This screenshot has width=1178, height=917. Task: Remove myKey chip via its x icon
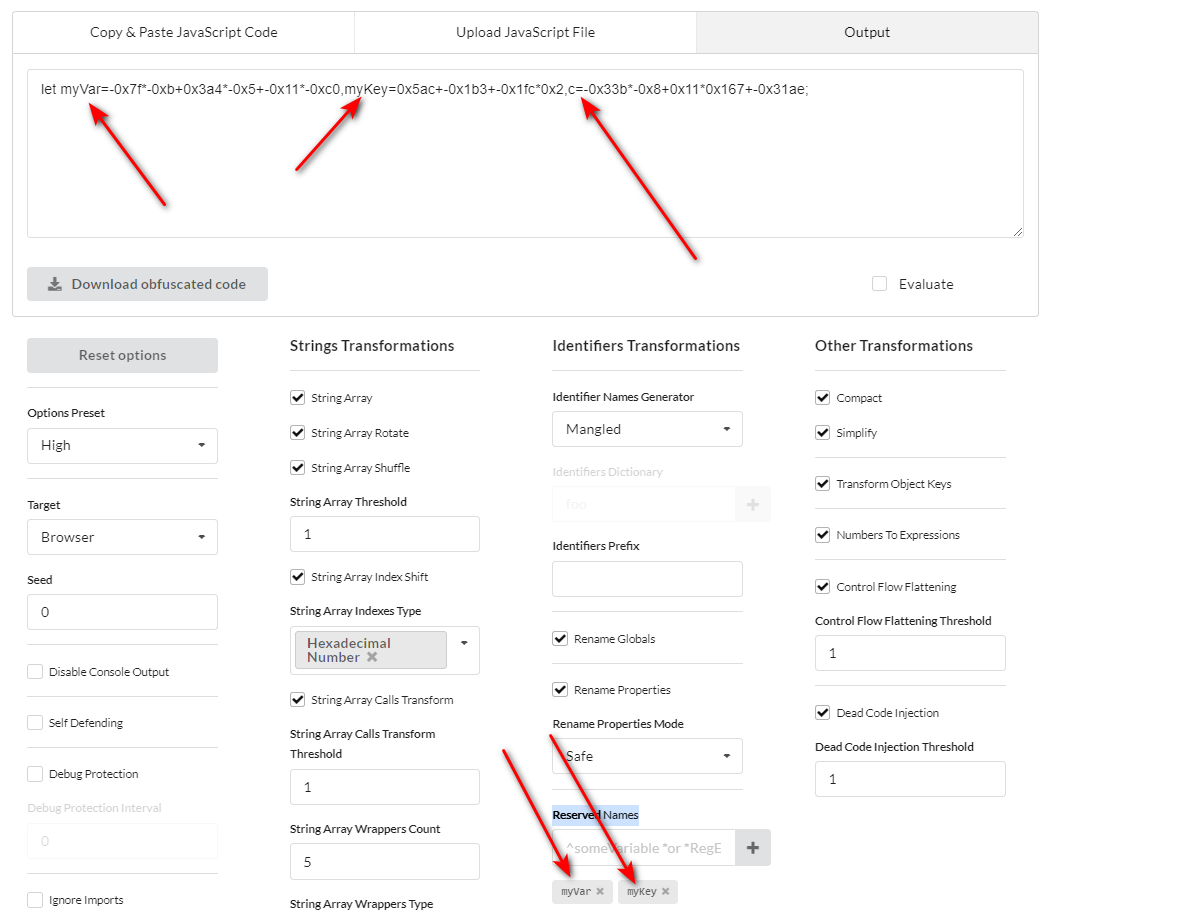pyautogui.click(x=665, y=891)
